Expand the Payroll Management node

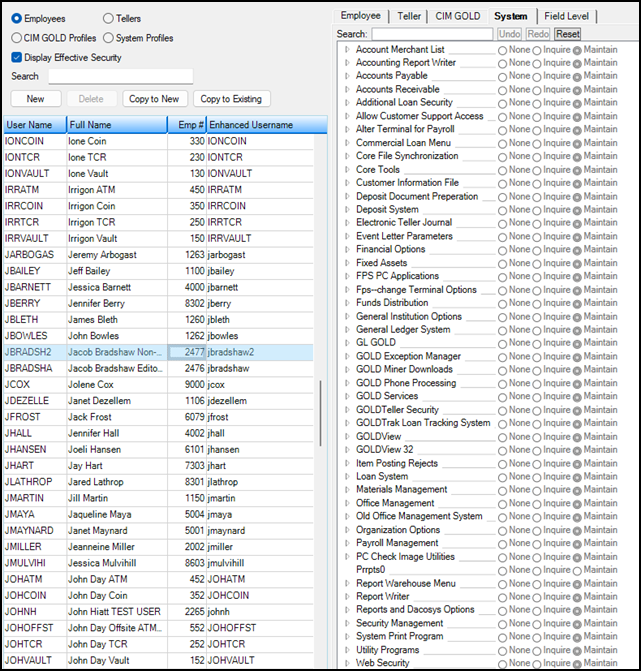(x=347, y=543)
